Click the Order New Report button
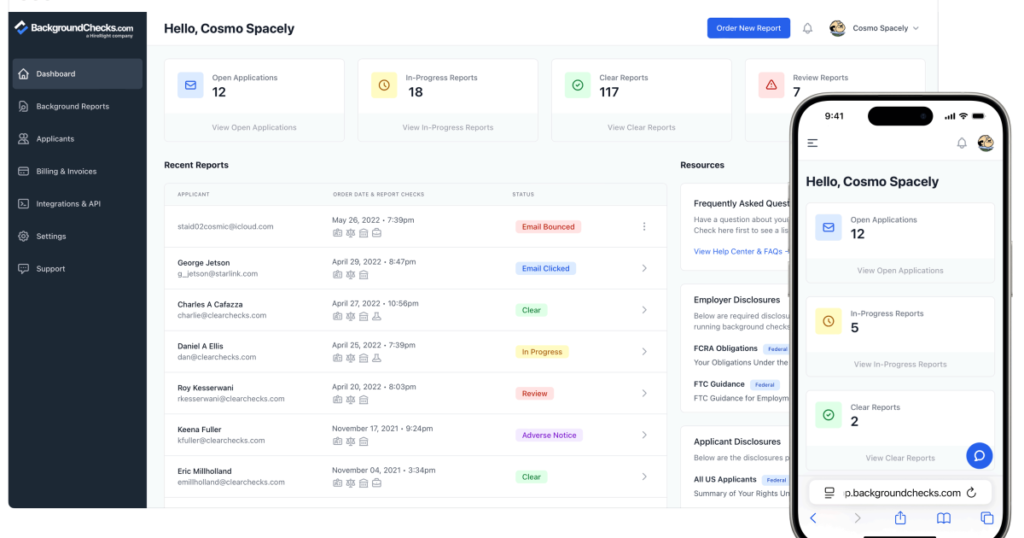The width and height of the screenshot is (1024, 538). [748, 28]
